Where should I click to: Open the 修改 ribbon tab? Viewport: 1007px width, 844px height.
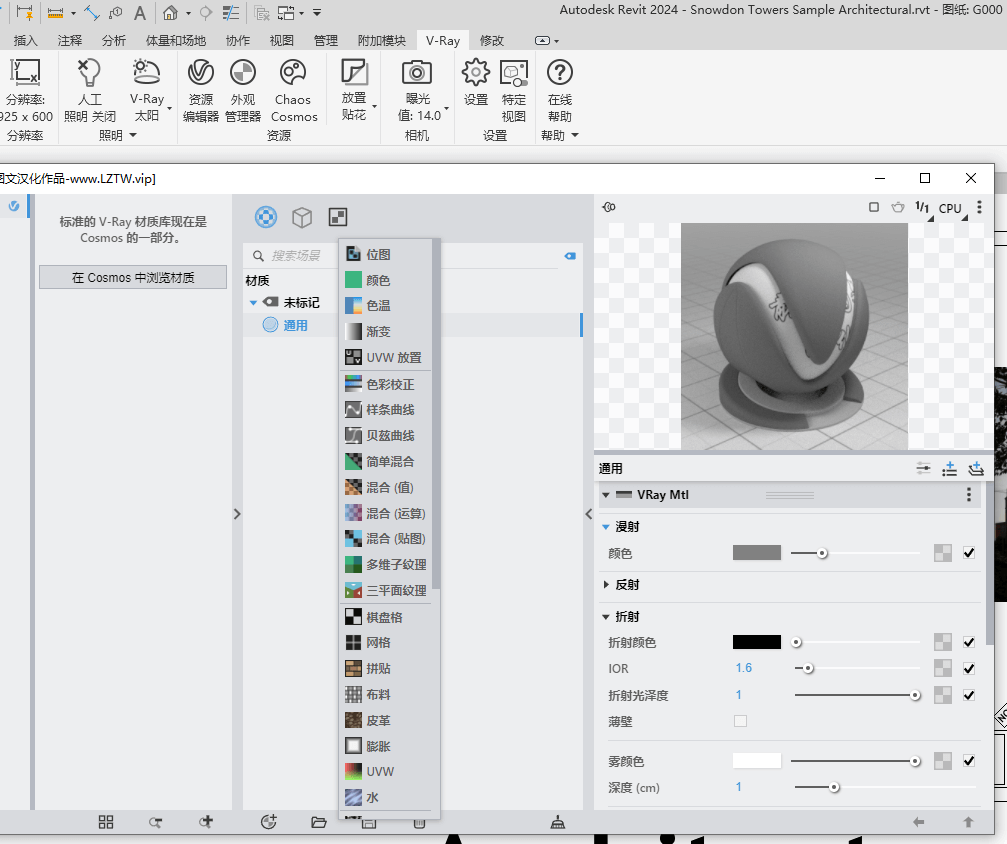492,40
